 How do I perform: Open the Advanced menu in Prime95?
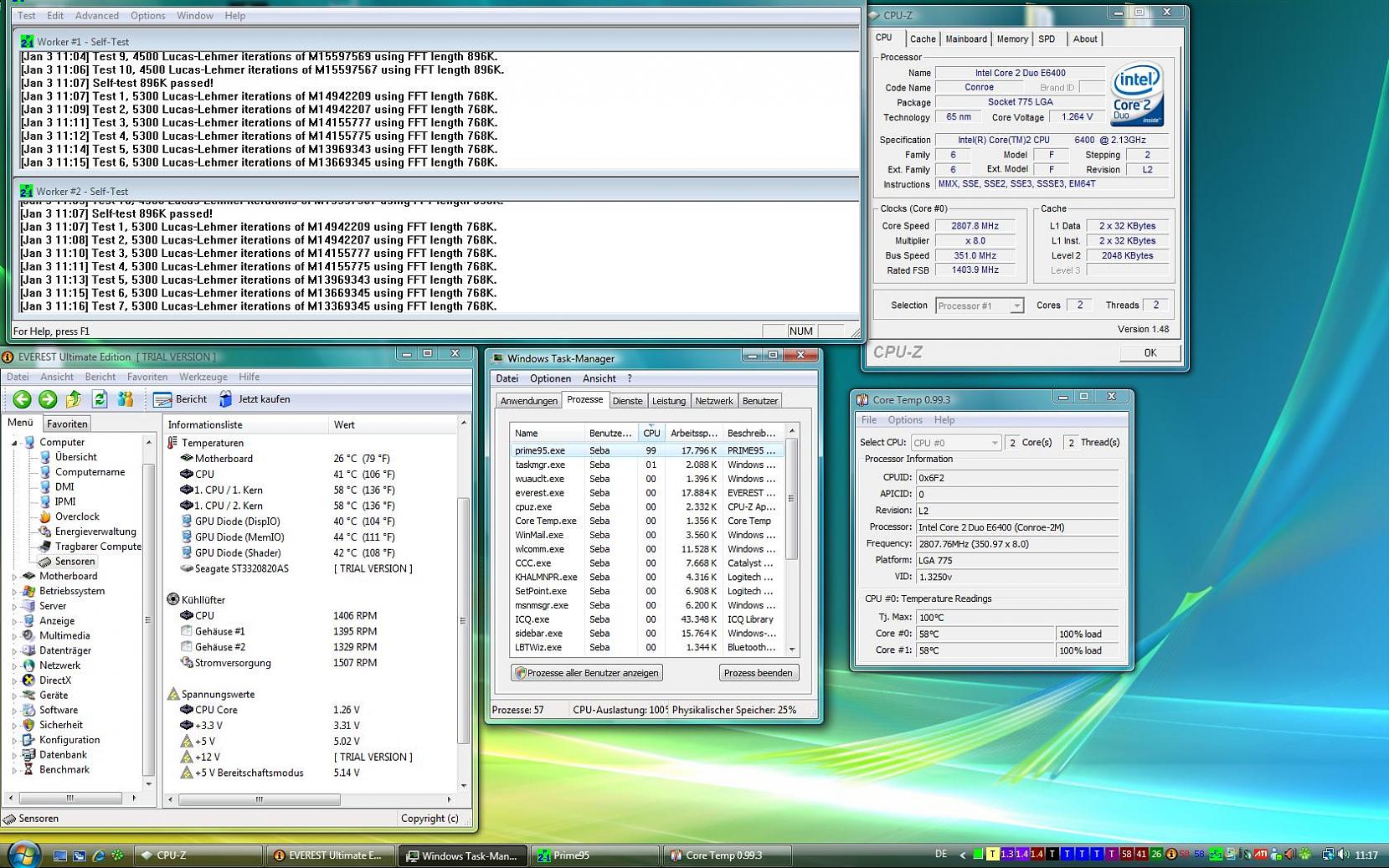(96, 16)
